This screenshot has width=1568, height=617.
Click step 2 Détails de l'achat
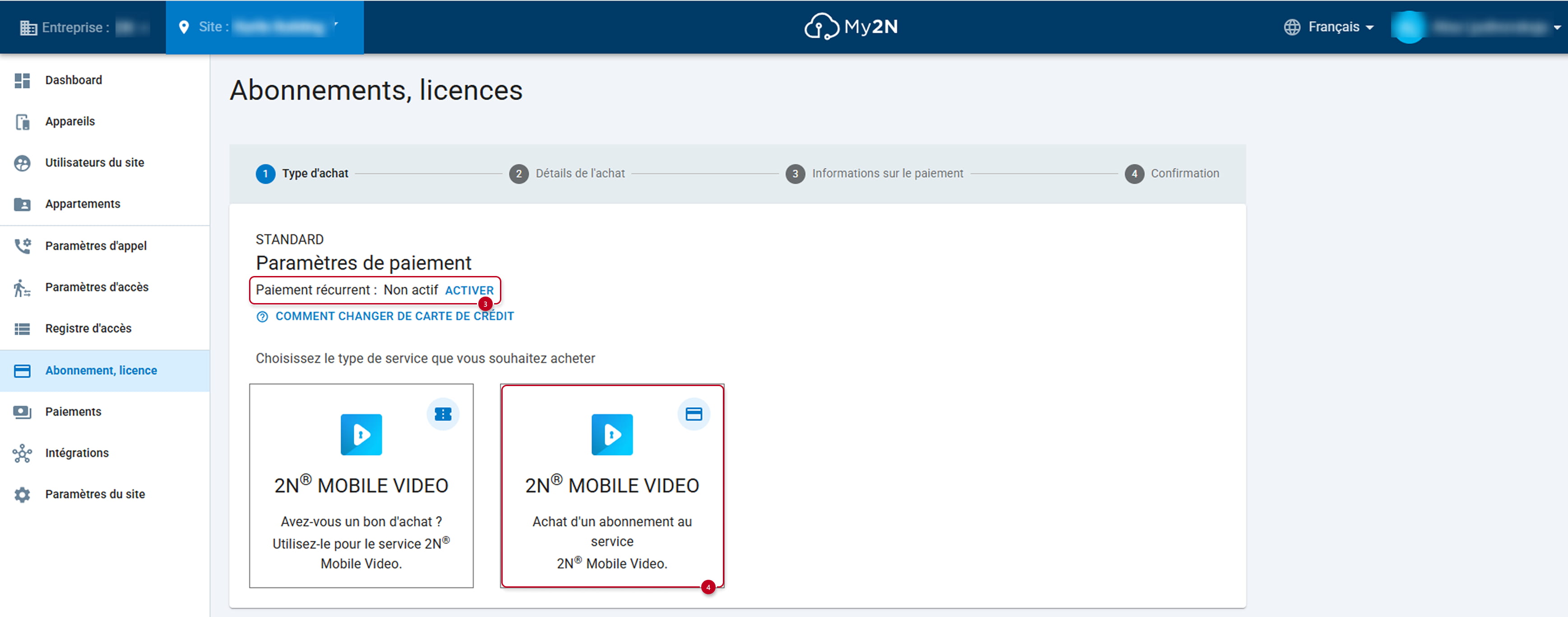pyautogui.click(x=567, y=173)
